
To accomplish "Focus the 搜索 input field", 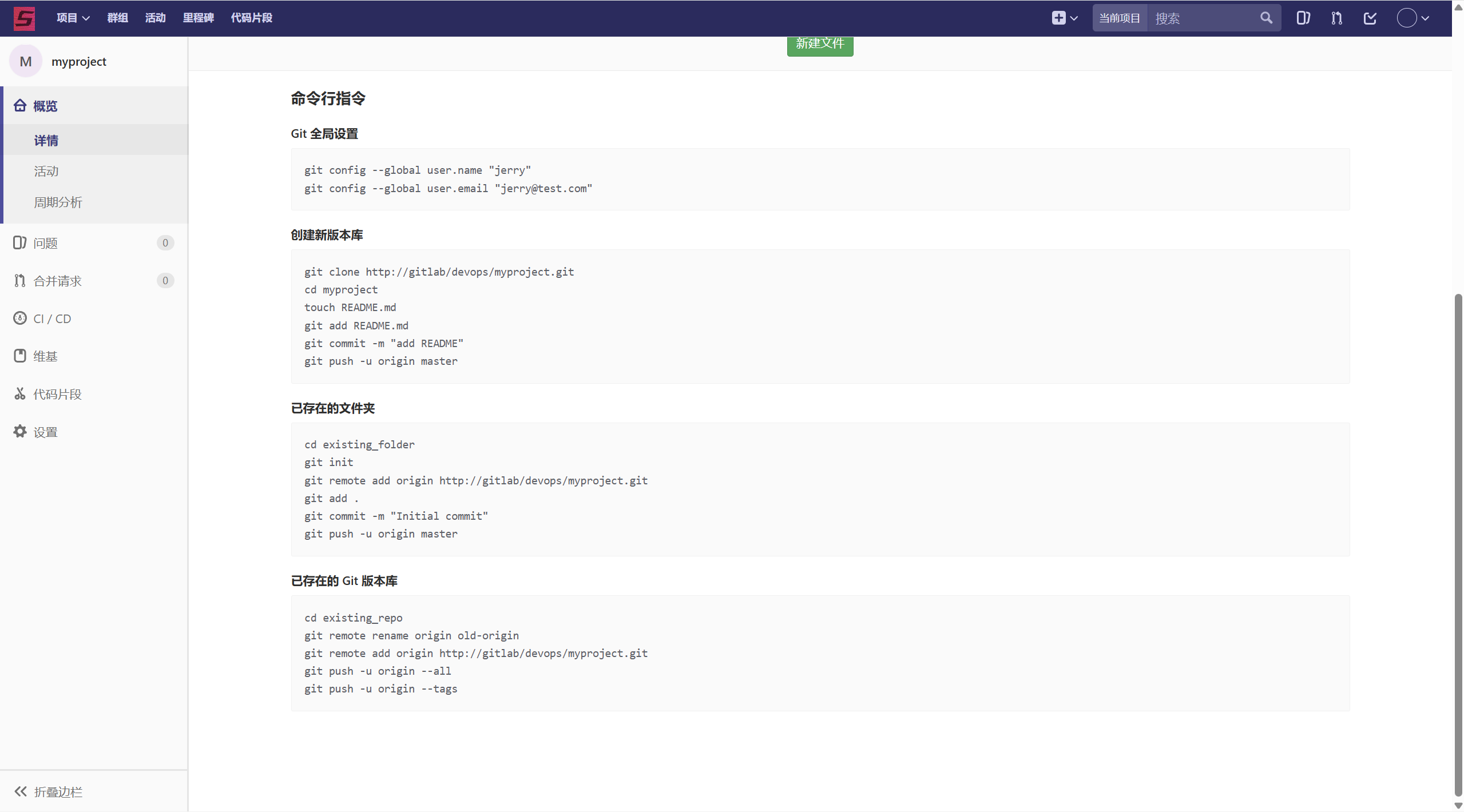I will 1200,18.
